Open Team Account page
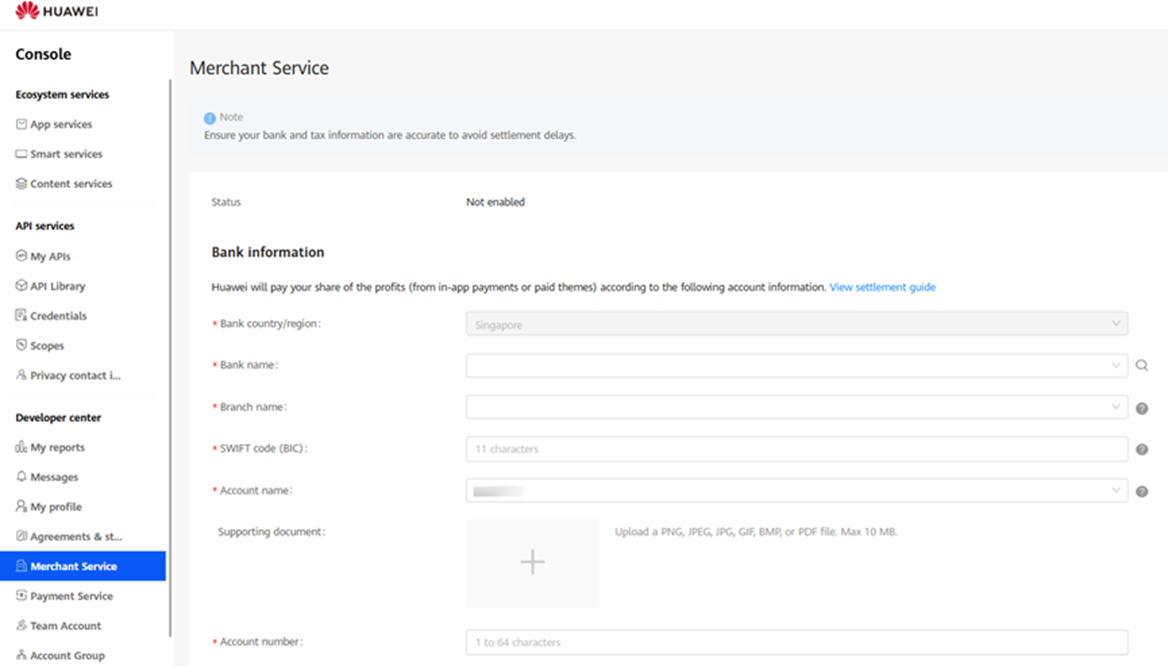The height and width of the screenshot is (666, 1168). pyautogui.click(x=66, y=627)
